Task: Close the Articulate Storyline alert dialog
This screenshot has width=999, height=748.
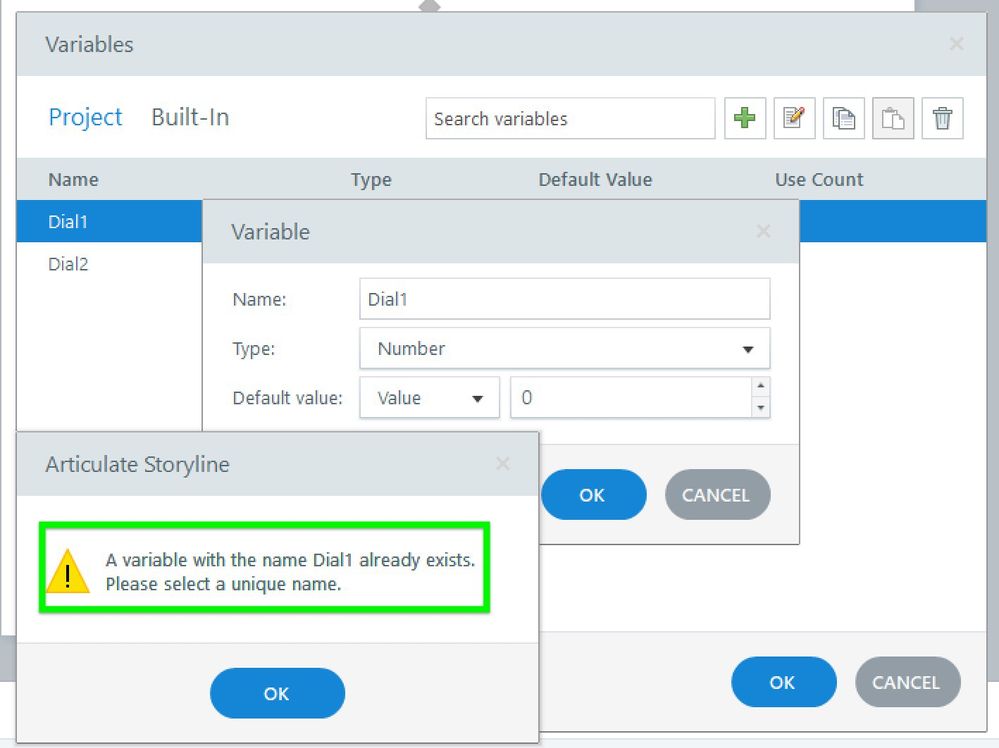Action: [x=503, y=463]
